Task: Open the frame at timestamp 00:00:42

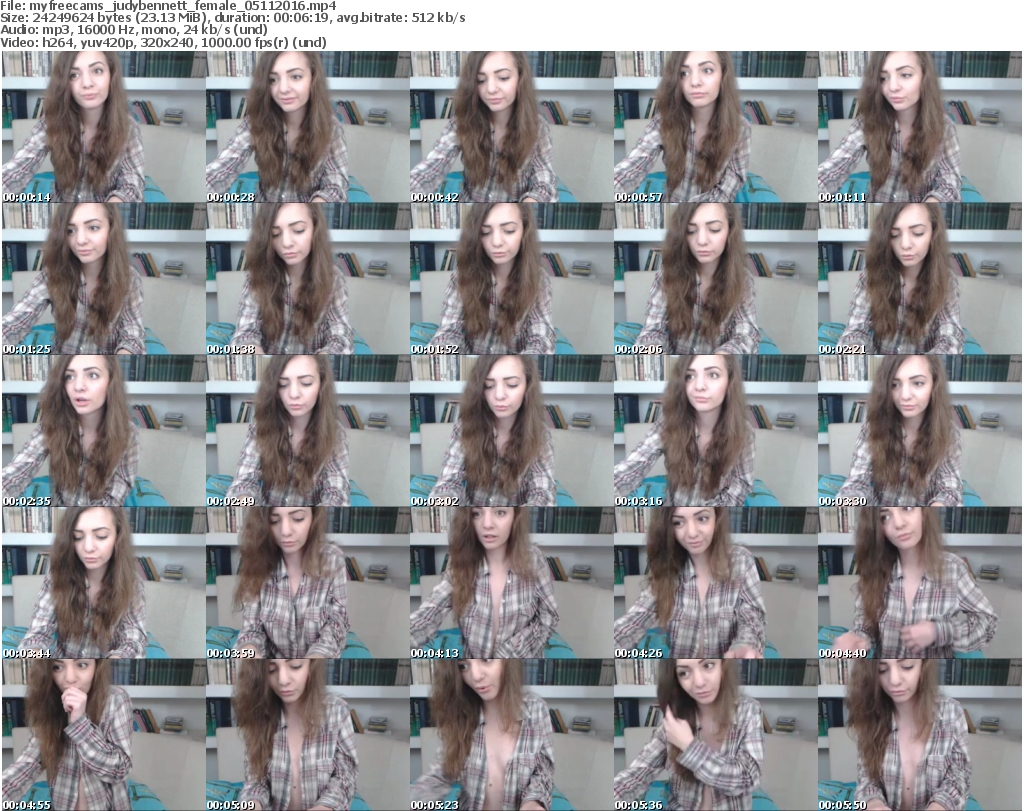Action: pos(511,127)
